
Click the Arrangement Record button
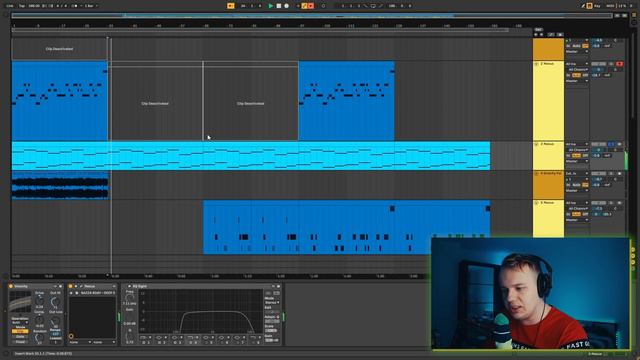tap(287, 6)
